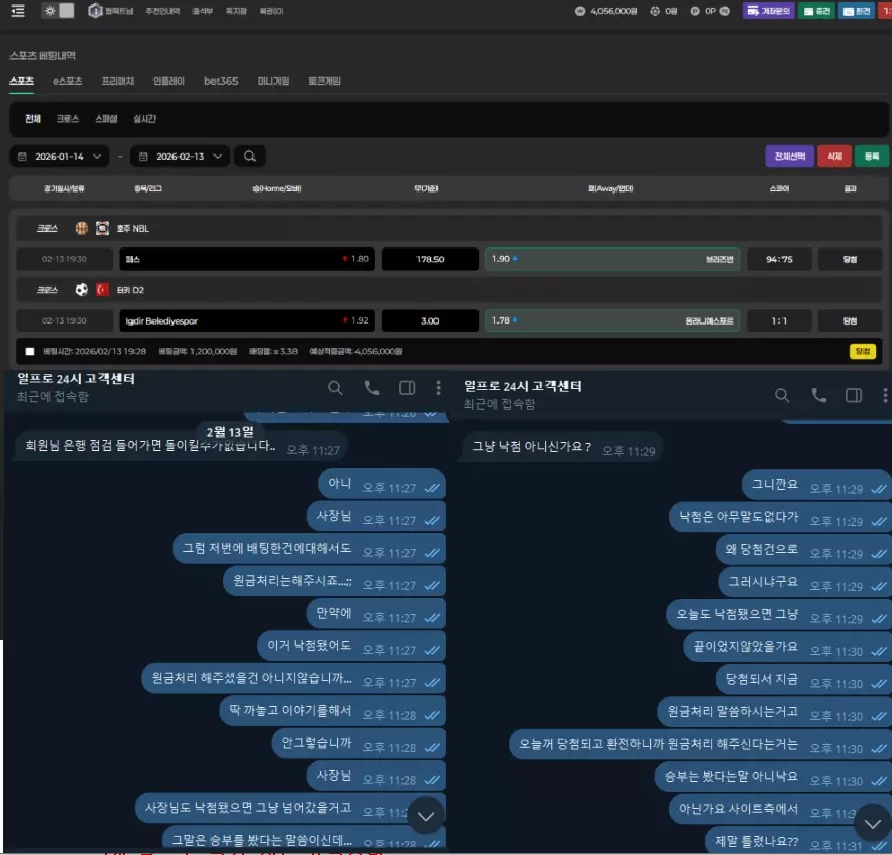This screenshot has height=855, width=892.
Task: Toggle side panel in the left chat header
Action: click(407, 388)
